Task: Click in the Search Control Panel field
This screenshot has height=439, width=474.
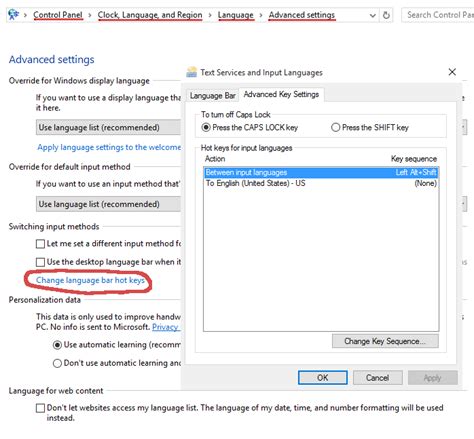Action: pos(438,15)
